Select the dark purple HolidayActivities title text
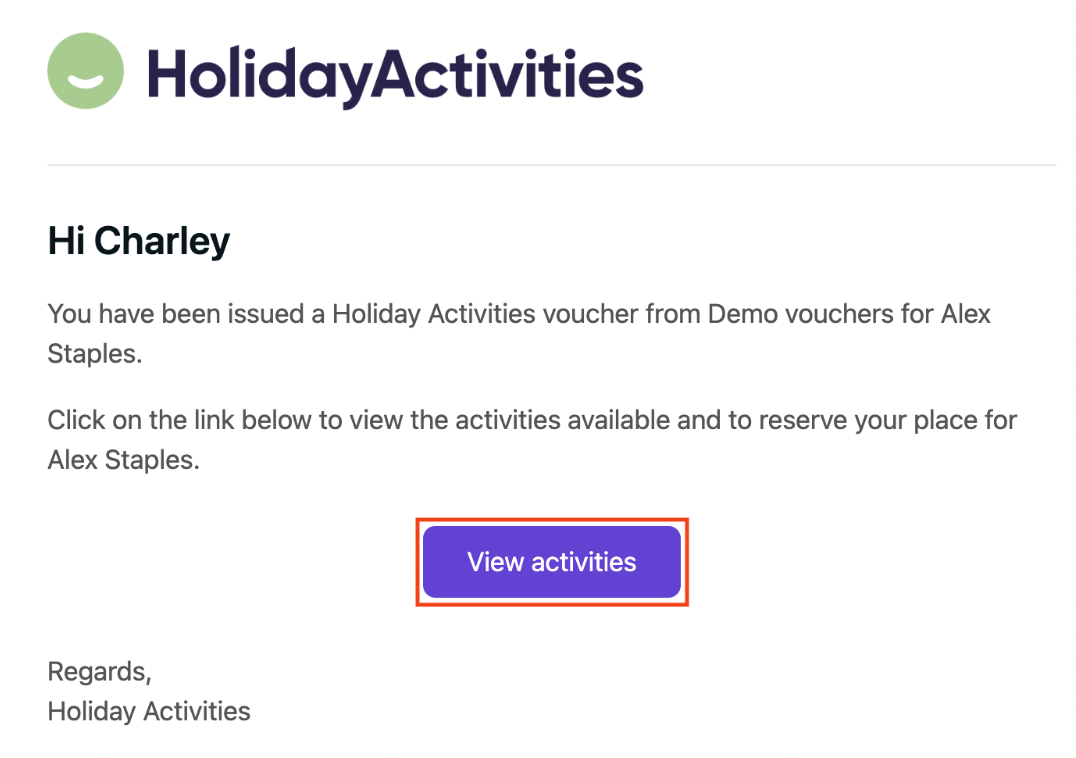The image size is (1076, 758). click(x=395, y=72)
